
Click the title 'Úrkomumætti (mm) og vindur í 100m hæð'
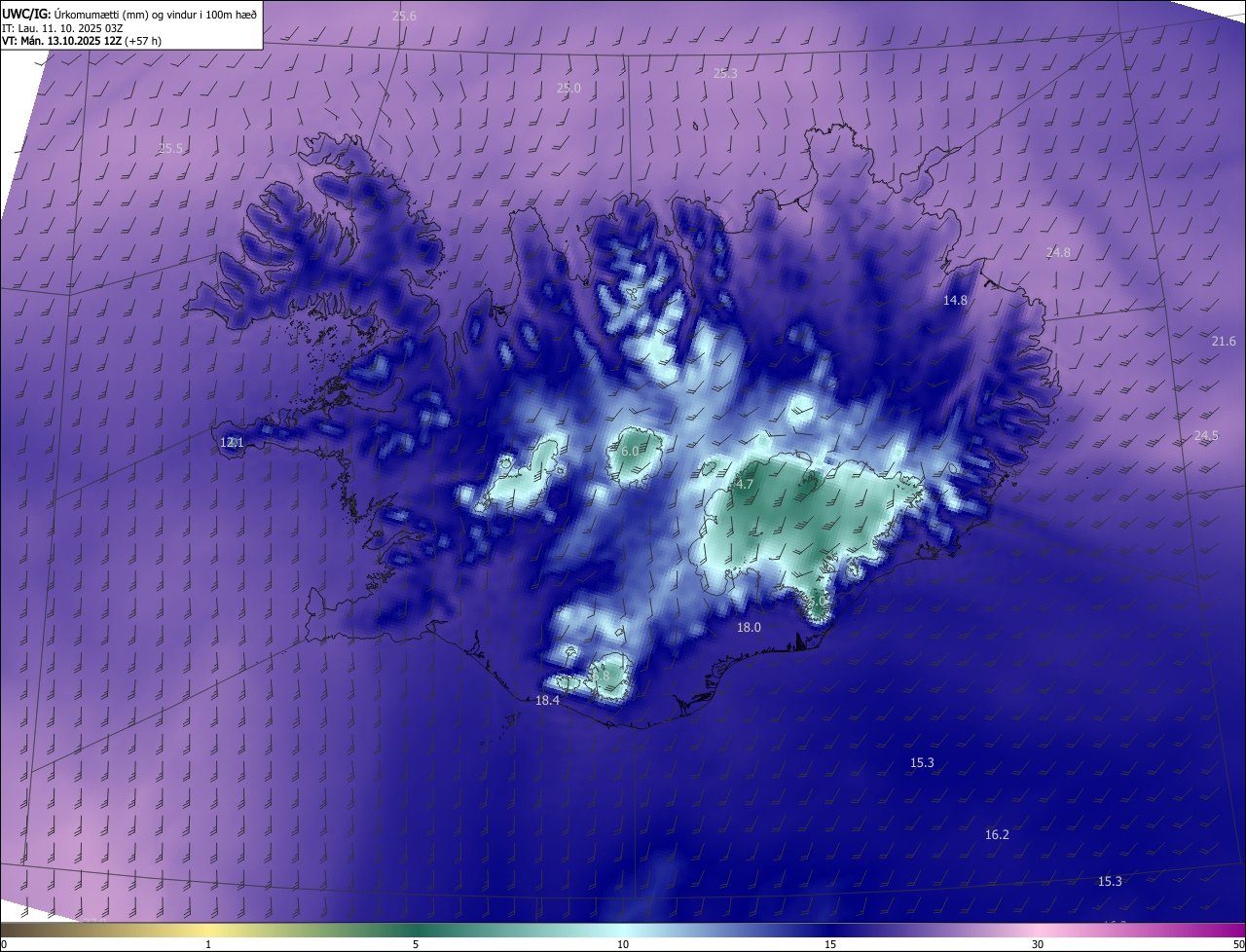154,13
